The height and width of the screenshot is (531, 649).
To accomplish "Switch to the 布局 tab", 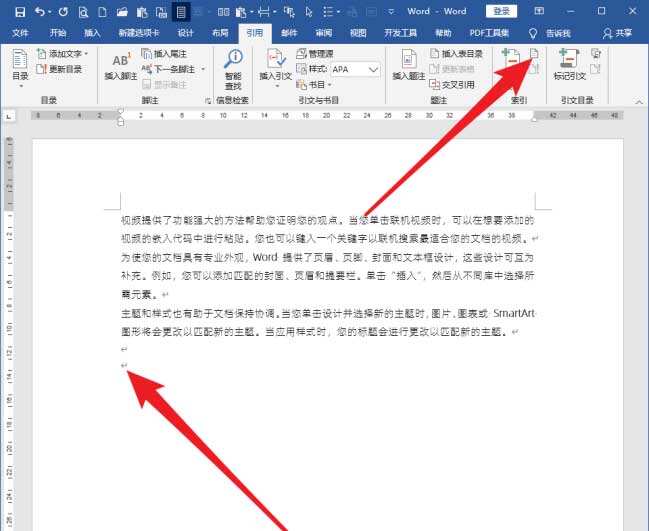I will coord(220,33).
